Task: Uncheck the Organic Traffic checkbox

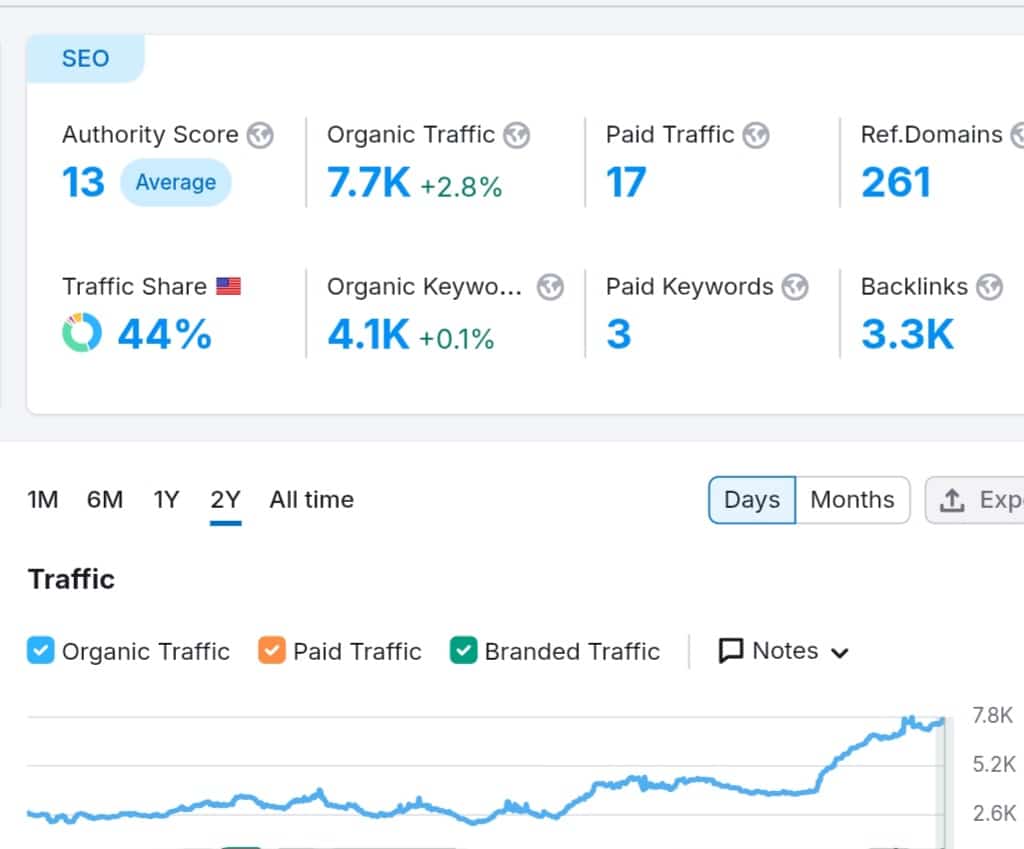Action: (x=41, y=651)
